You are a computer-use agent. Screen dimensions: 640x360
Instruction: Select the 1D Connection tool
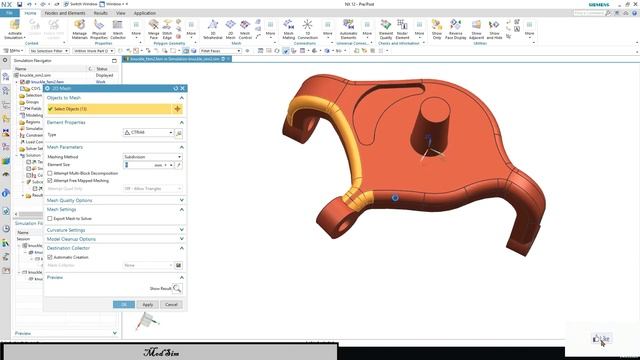[308, 29]
